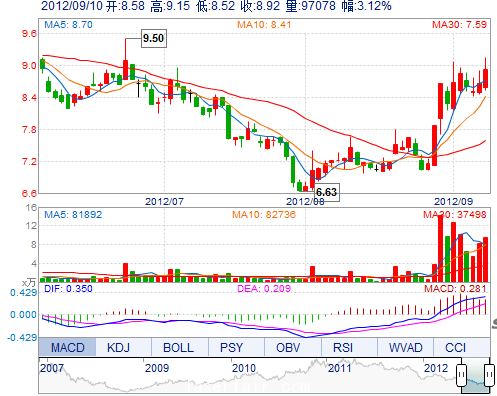
Task: Click the tallest red volume bar
Action: coord(441,249)
